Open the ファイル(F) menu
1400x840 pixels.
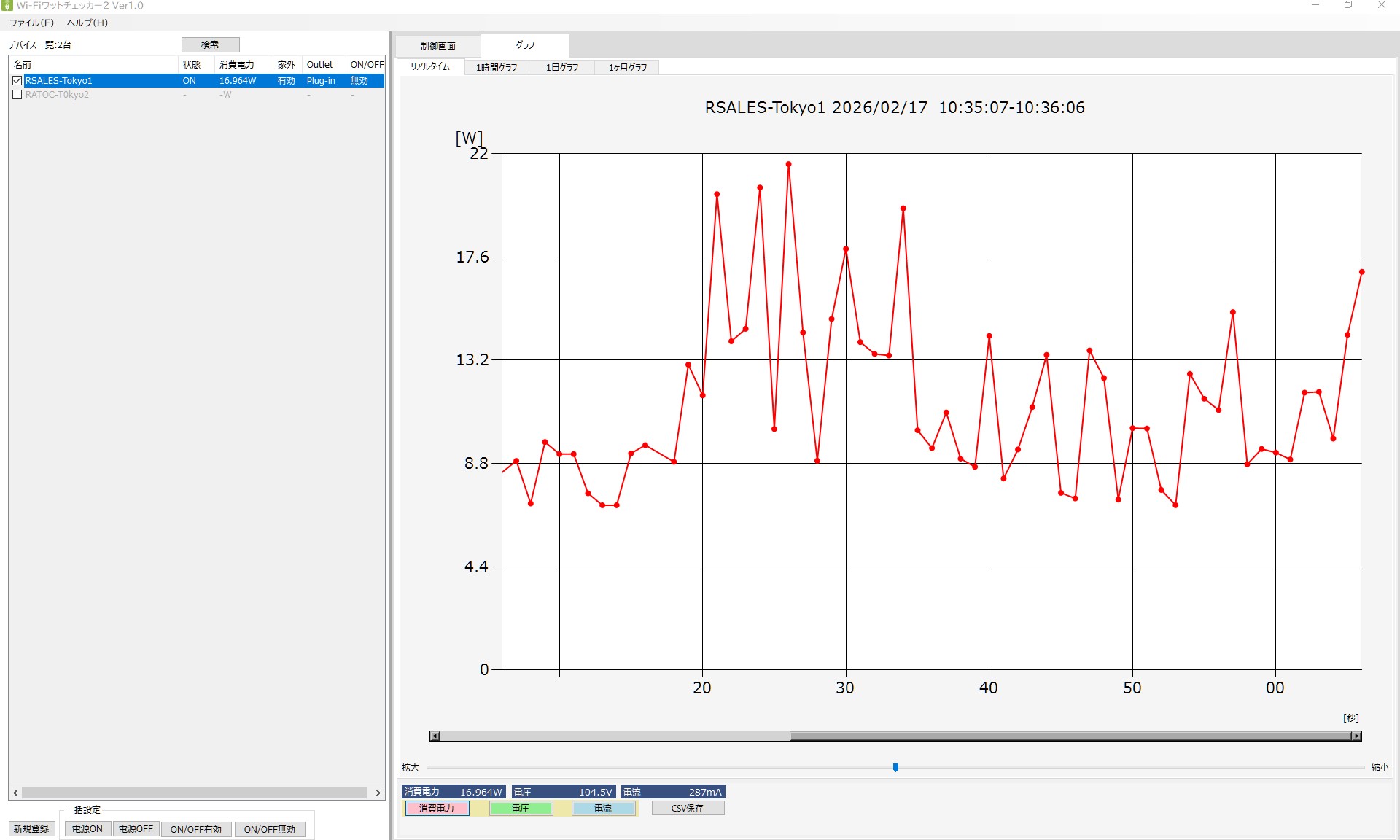click(x=31, y=23)
